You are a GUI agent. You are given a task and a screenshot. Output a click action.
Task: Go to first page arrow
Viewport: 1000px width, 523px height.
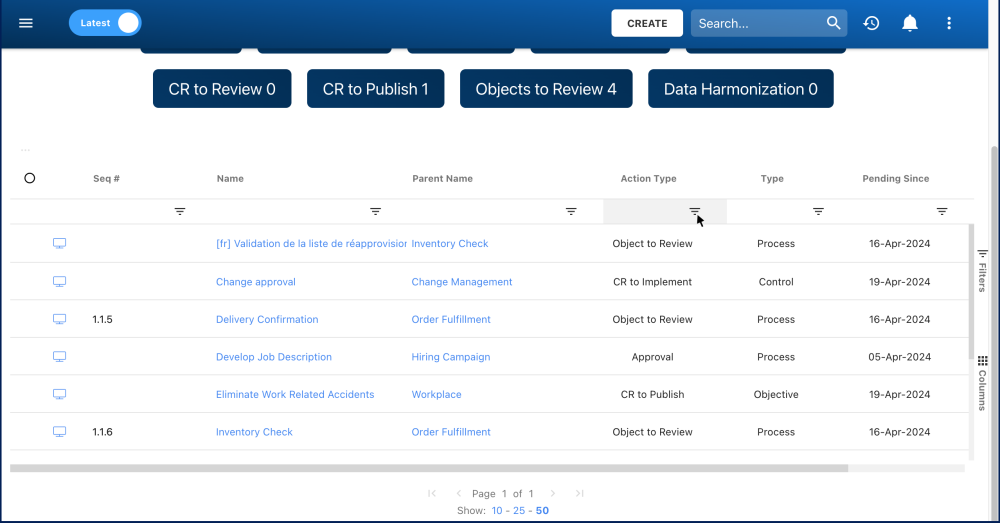432,493
